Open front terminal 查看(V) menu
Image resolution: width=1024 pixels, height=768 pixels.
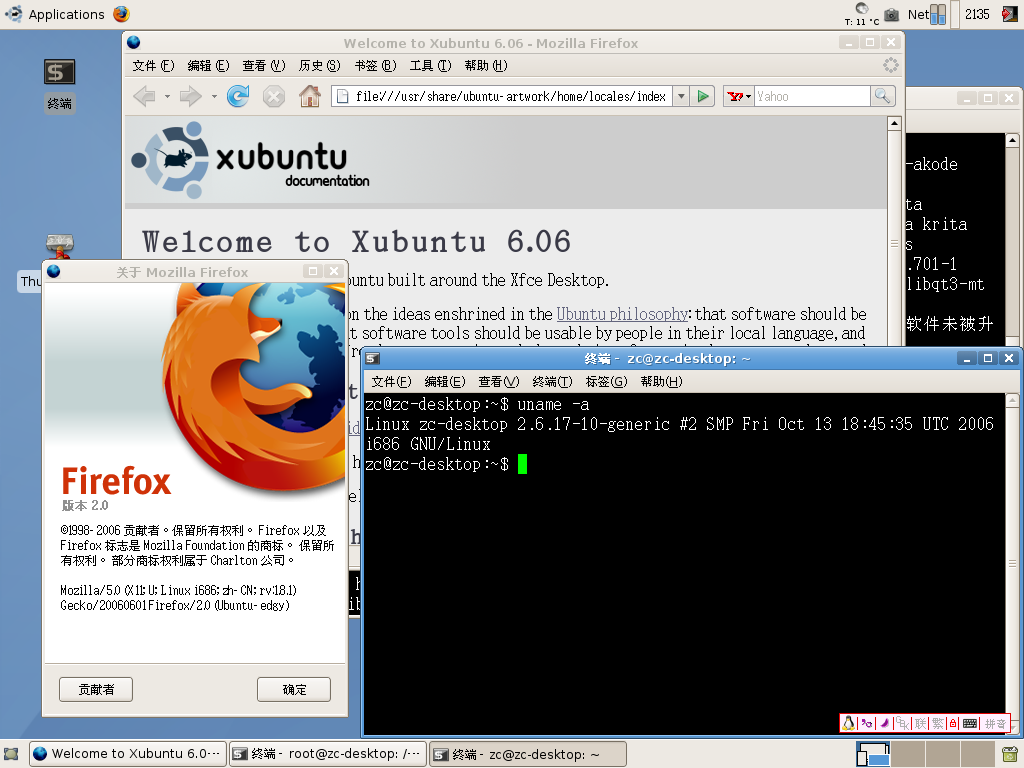498,381
